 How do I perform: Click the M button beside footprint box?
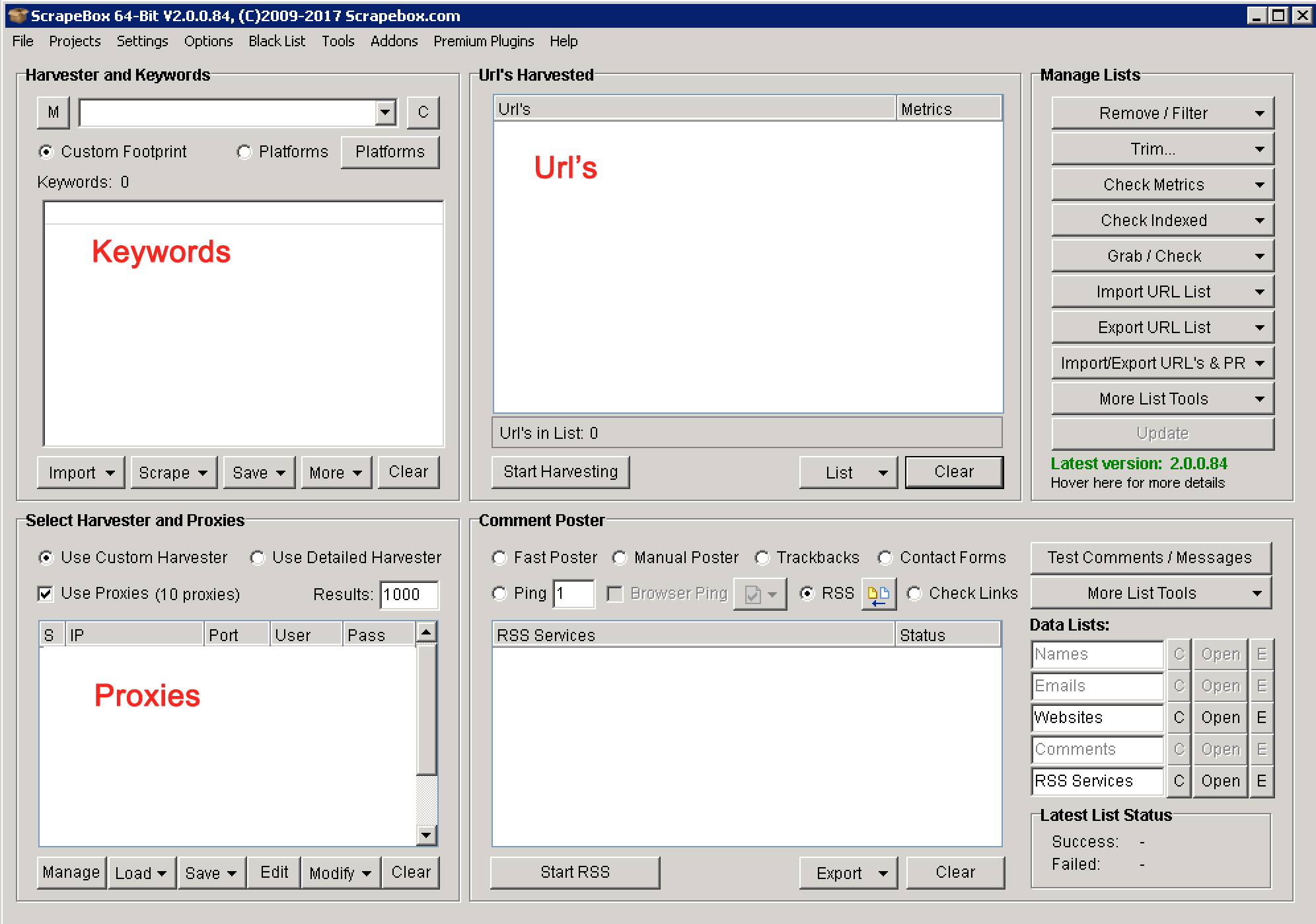(x=54, y=112)
